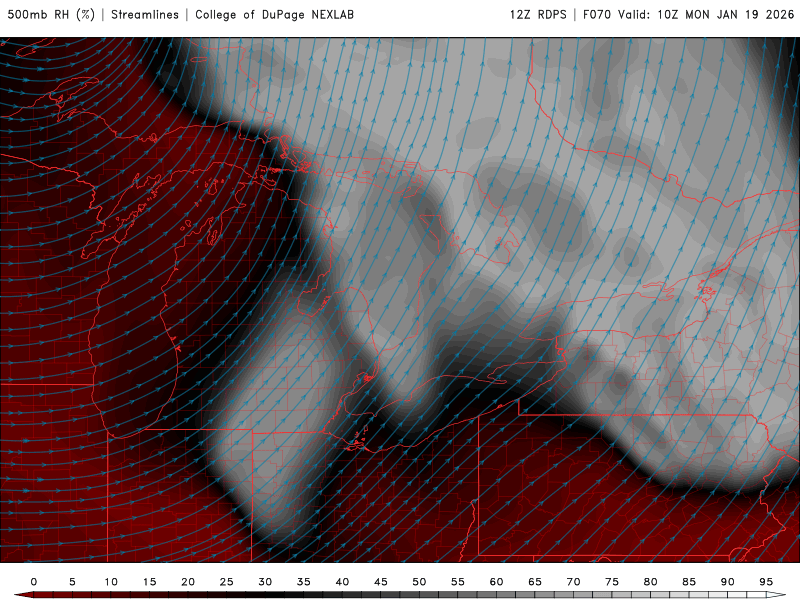This screenshot has height=600, width=800.
Task: Click "College of DuPage NEXLAB" header text
Action: pos(274,15)
